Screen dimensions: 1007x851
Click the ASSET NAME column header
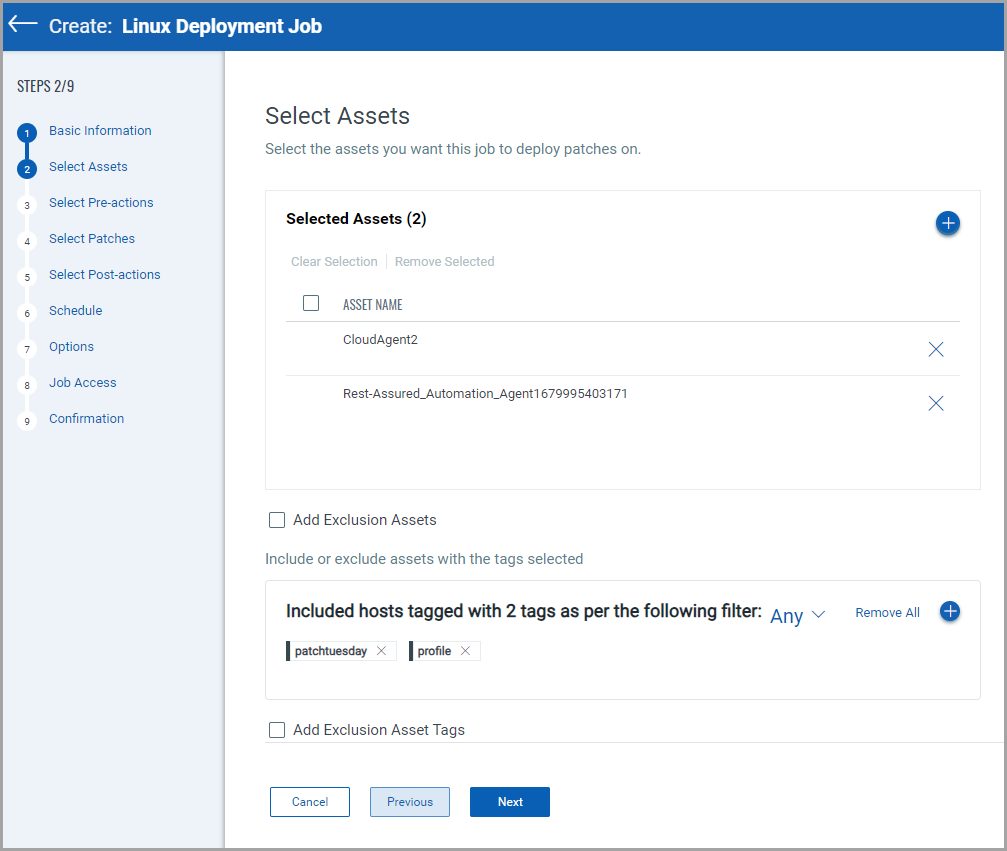[372, 304]
